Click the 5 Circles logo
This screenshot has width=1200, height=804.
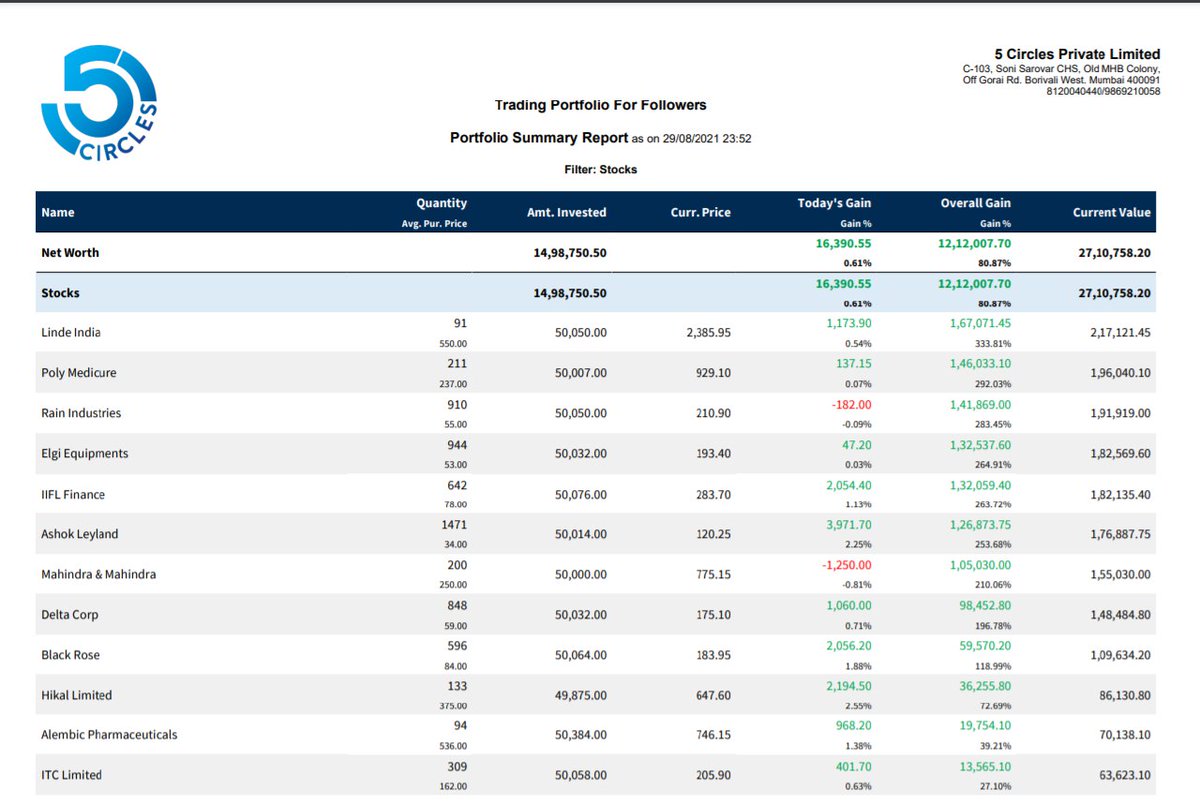point(100,105)
